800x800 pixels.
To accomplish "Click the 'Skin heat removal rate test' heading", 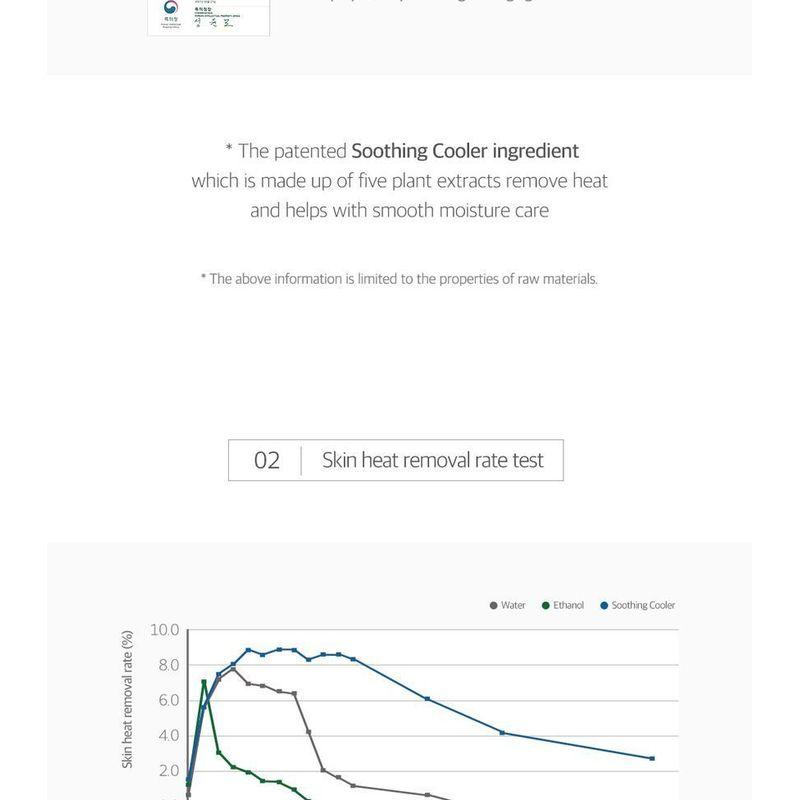I will coord(433,460).
